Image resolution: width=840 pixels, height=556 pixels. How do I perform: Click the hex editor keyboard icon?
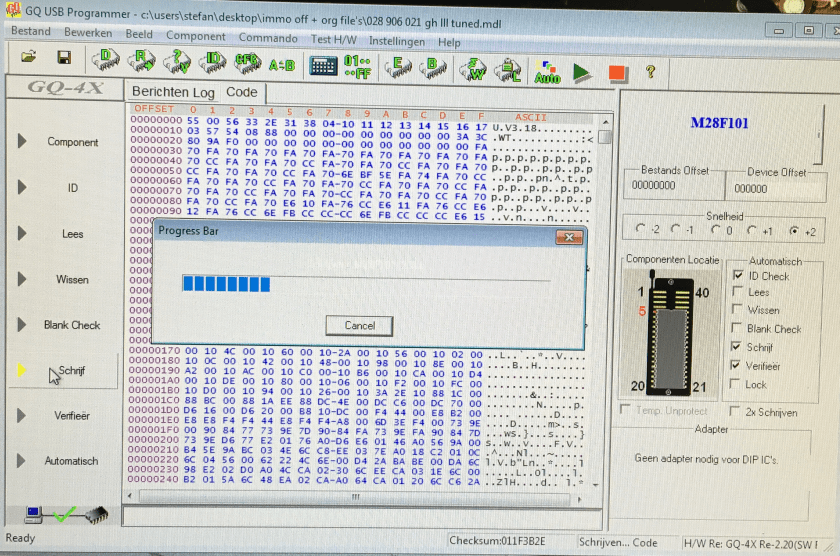coord(323,66)
